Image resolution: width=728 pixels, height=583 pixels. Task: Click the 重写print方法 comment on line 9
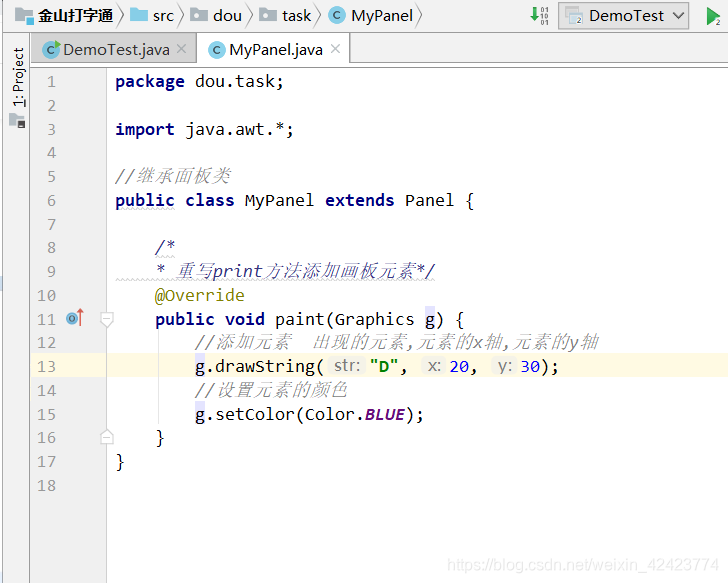point(295,271)
